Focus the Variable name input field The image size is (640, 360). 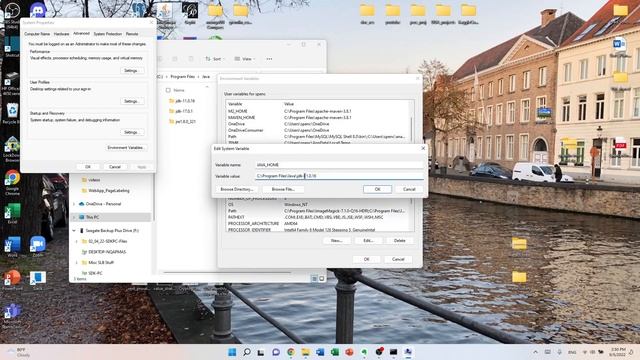(340, 164)
